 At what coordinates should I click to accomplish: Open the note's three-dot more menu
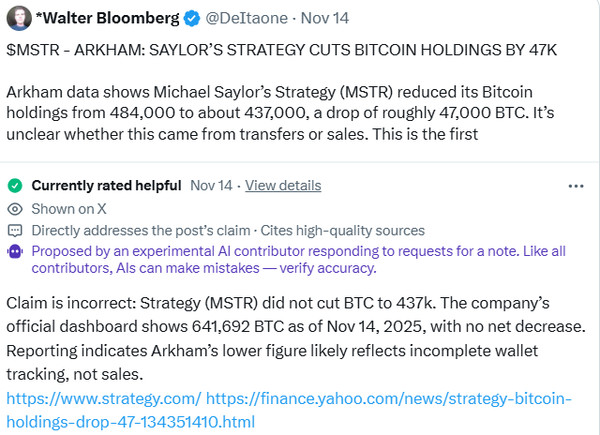point(576,186)
